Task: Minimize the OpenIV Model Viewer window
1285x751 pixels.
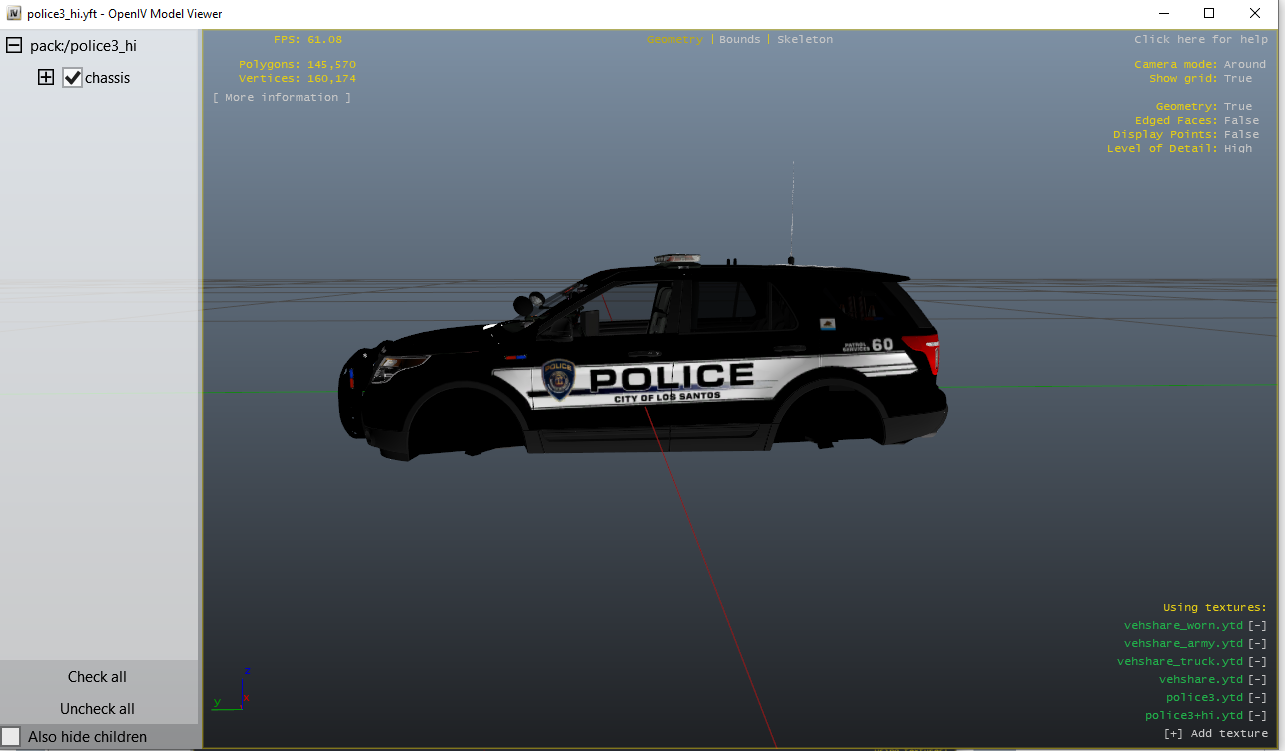Action: tap(1164, 14)
